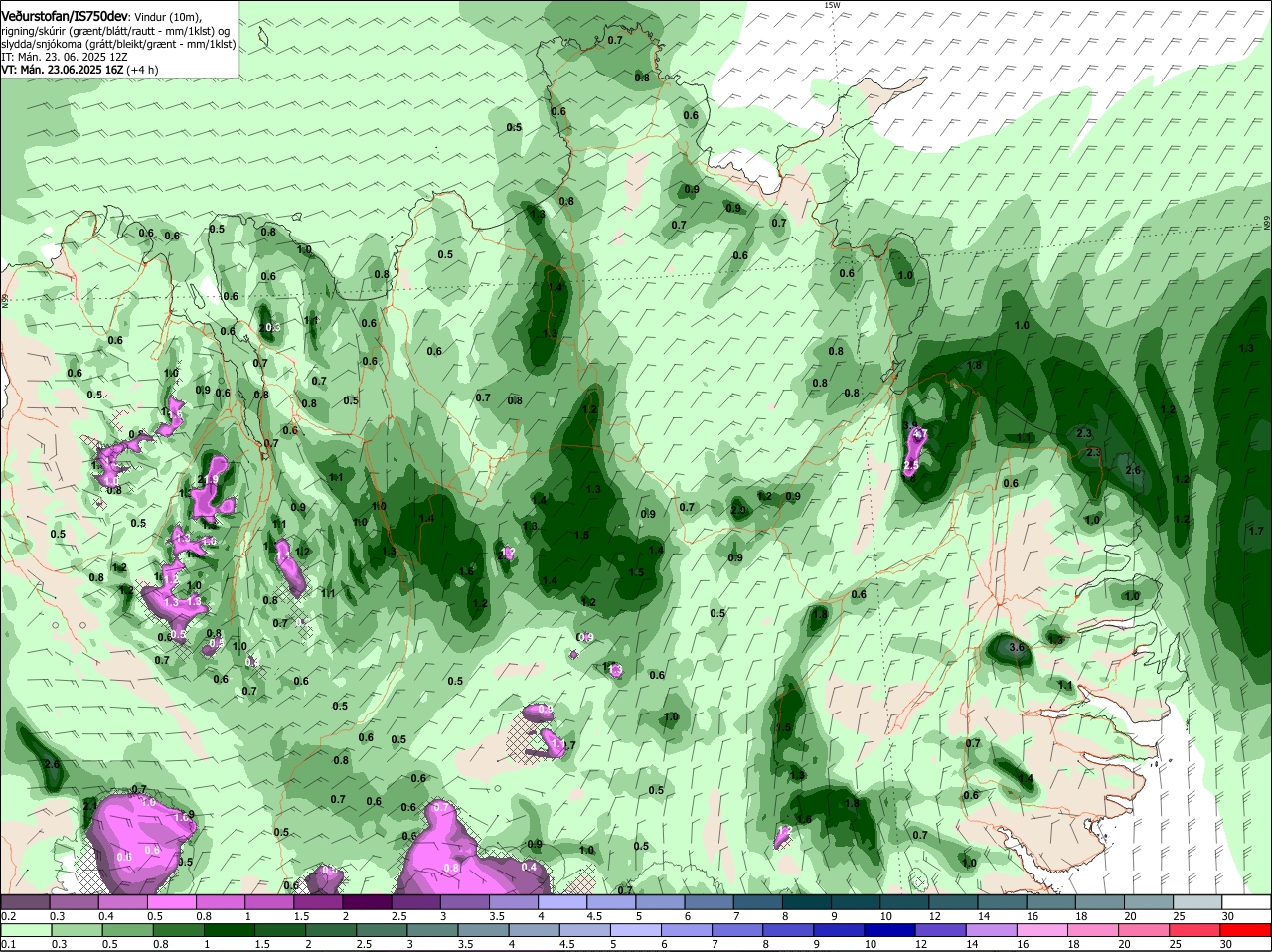
Task: Click the rain scale swatch between 1 and 1.5
Action: pyautogui.click(x=231, y=930)
